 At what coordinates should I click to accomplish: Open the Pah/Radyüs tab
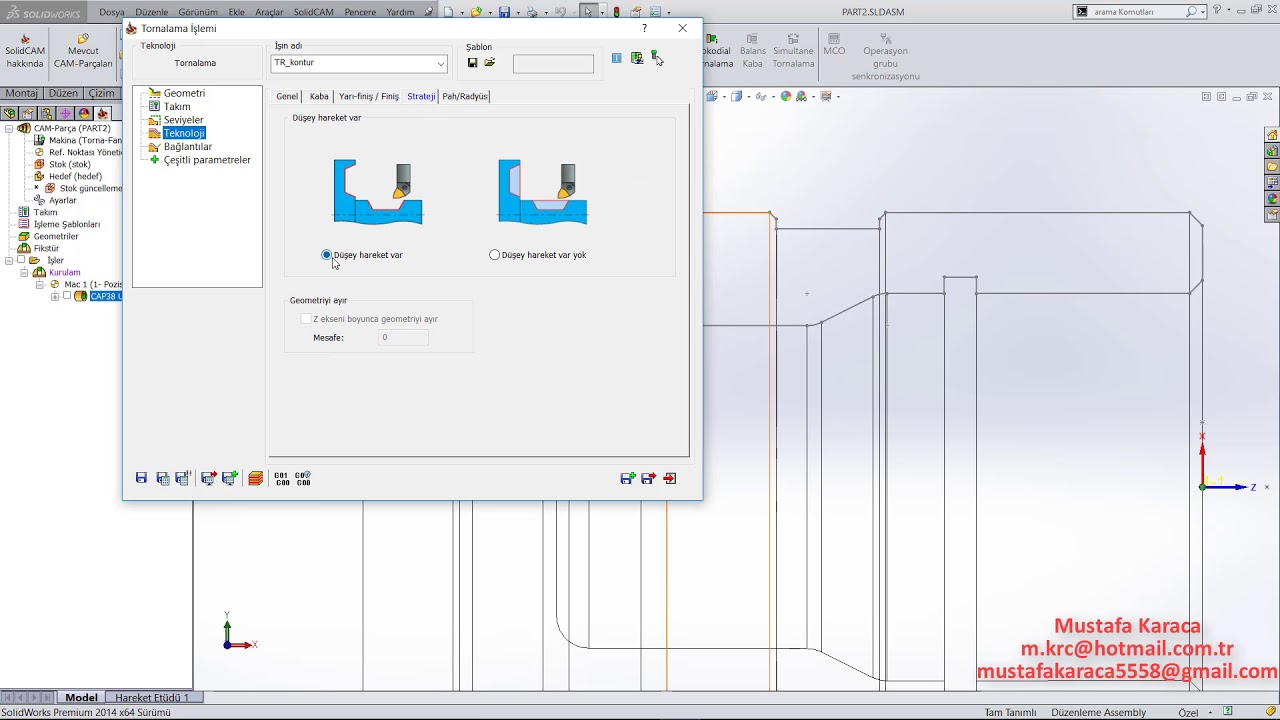(465, 96)
